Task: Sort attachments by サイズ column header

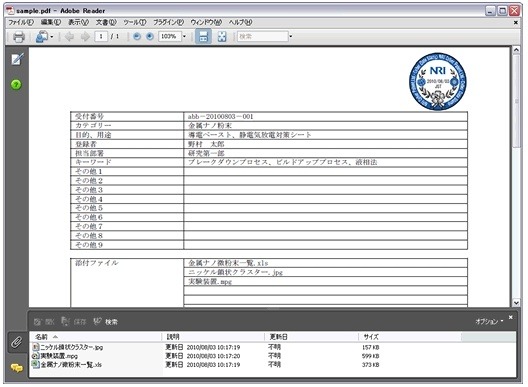Action: coord(410,337)
